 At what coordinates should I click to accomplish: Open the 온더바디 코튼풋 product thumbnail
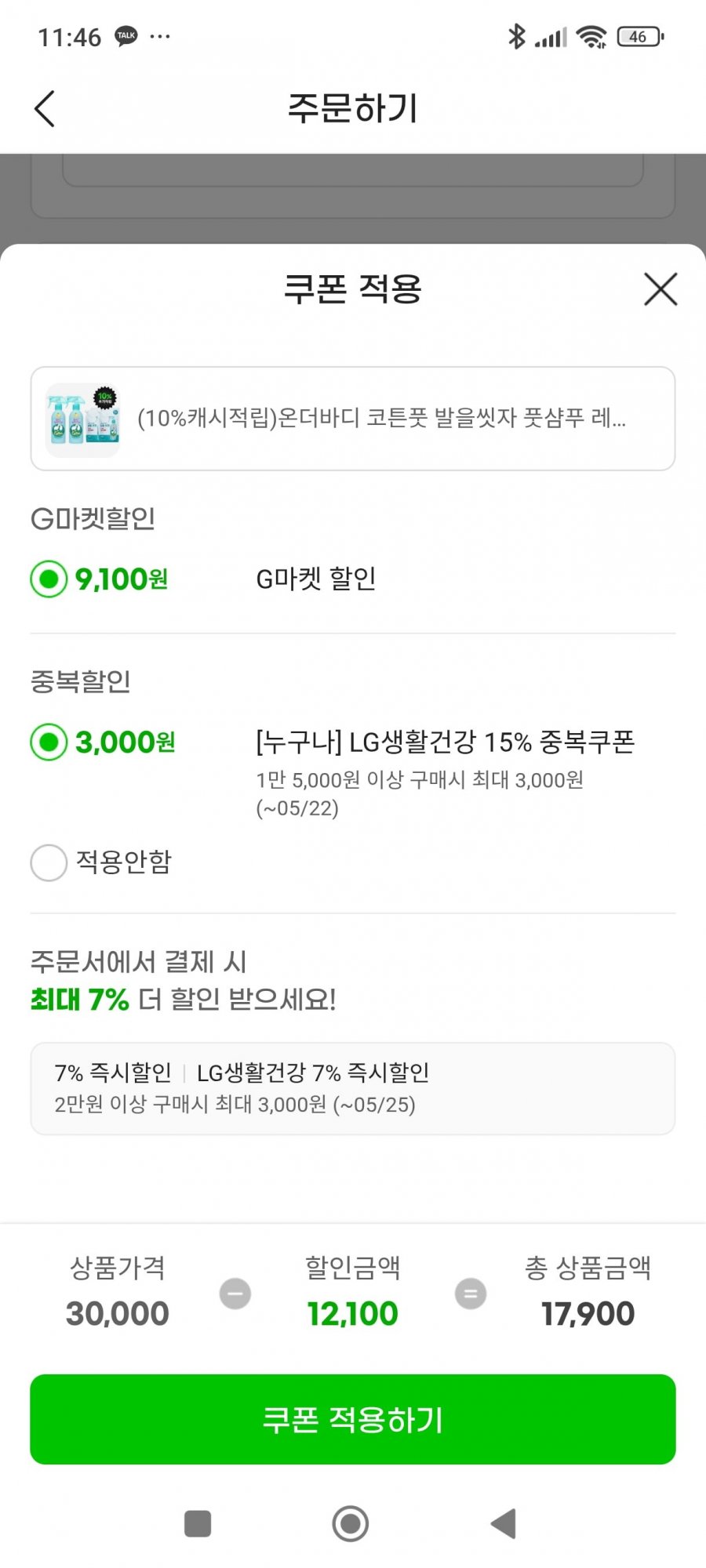pyautogui.click(x=83, y=419)
